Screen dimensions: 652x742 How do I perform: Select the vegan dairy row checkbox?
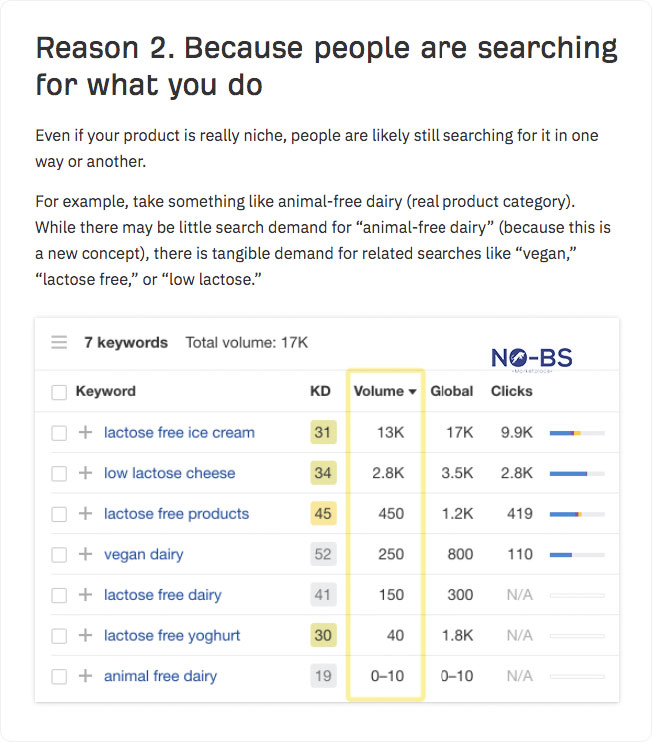(59, 554)
